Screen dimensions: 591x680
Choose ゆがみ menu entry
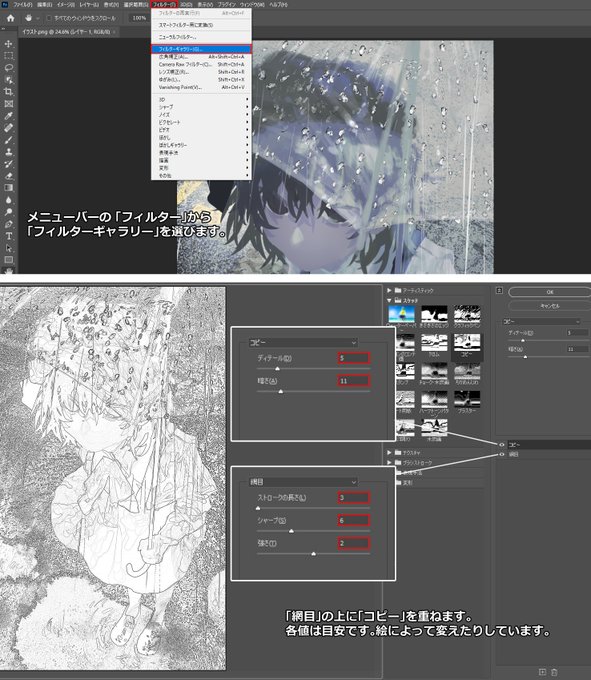click(x=201, y=80)
